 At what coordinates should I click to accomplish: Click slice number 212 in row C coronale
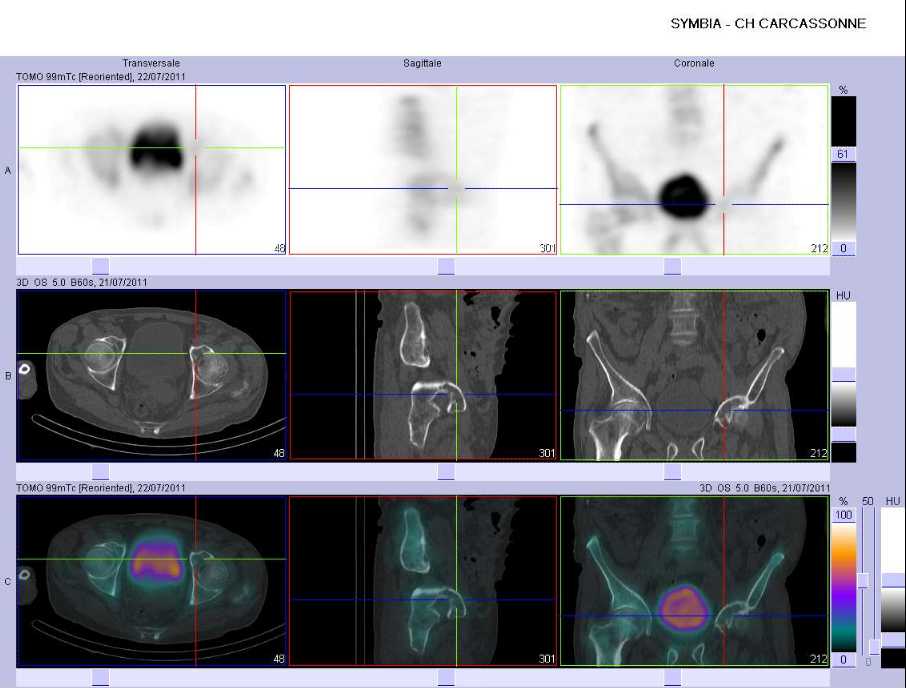[x=819, y=659]
